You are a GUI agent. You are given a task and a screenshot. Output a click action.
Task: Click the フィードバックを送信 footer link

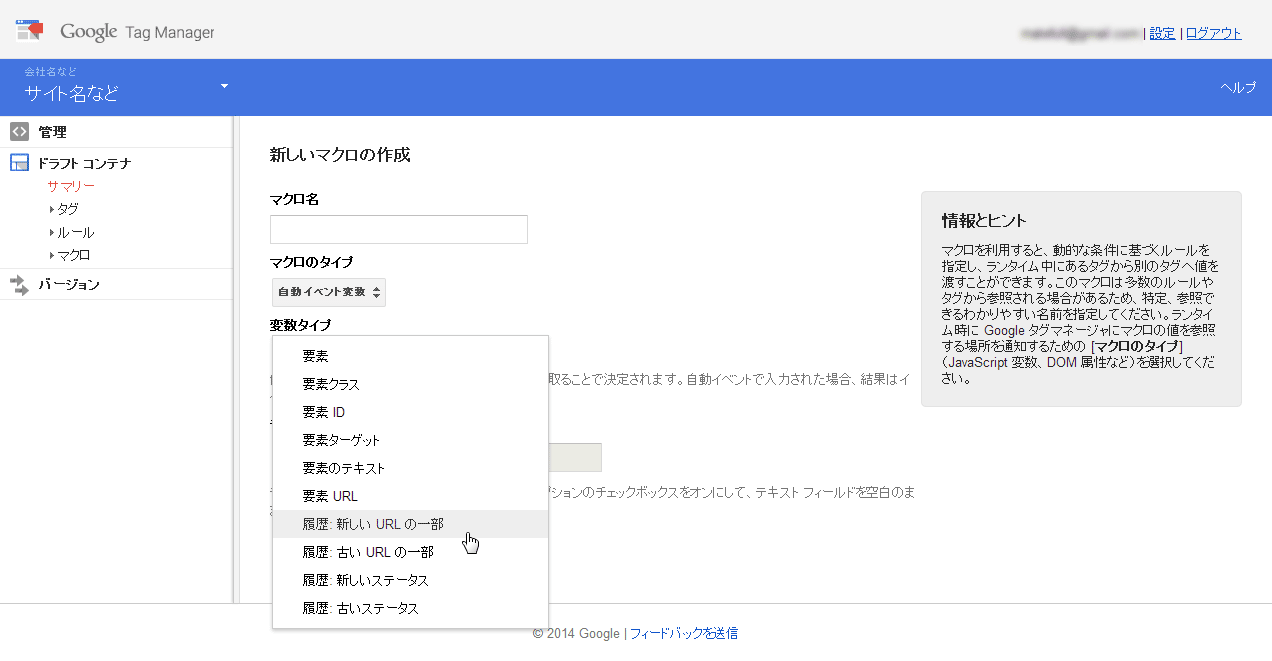tap(684, 633)
